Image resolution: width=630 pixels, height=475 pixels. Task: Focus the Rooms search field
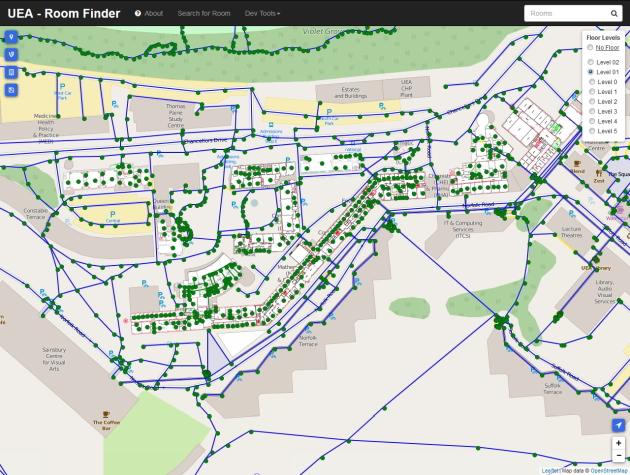pyautogui.click(x=564, y=14)
